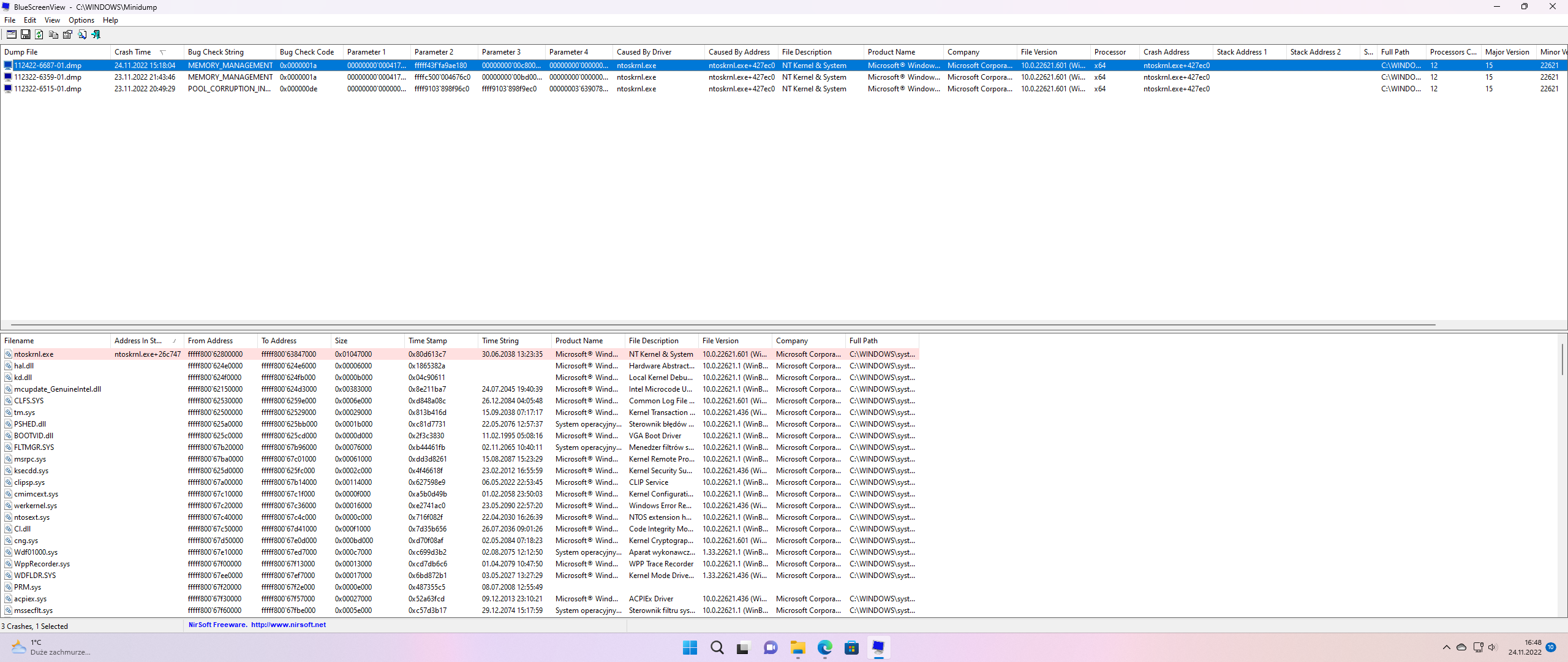
Task: Open weather widget on taskbar
Action: click(x=52, y=647)
